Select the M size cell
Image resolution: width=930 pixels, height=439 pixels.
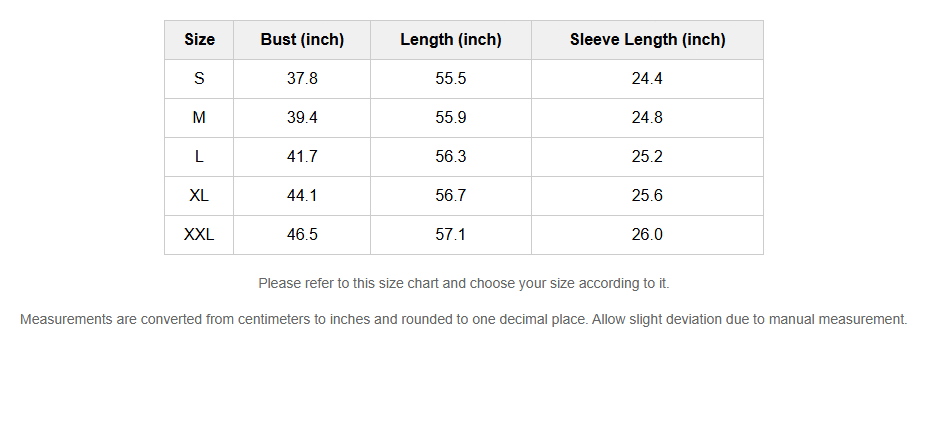tap(199, 118)
